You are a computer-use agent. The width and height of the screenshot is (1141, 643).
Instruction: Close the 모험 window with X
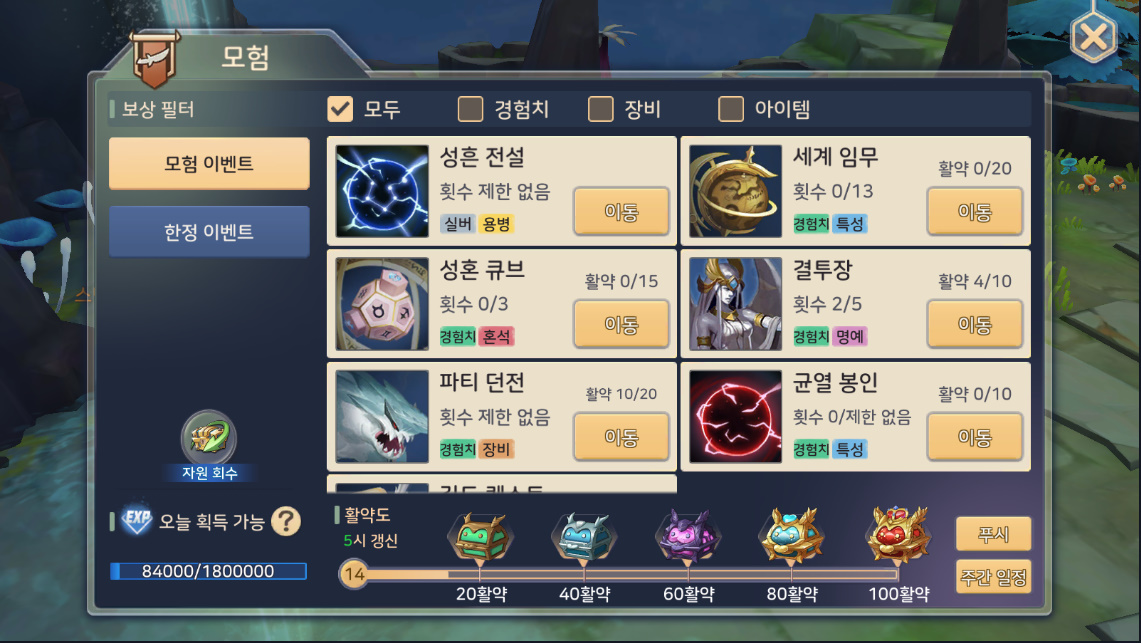pos(1093,36)
